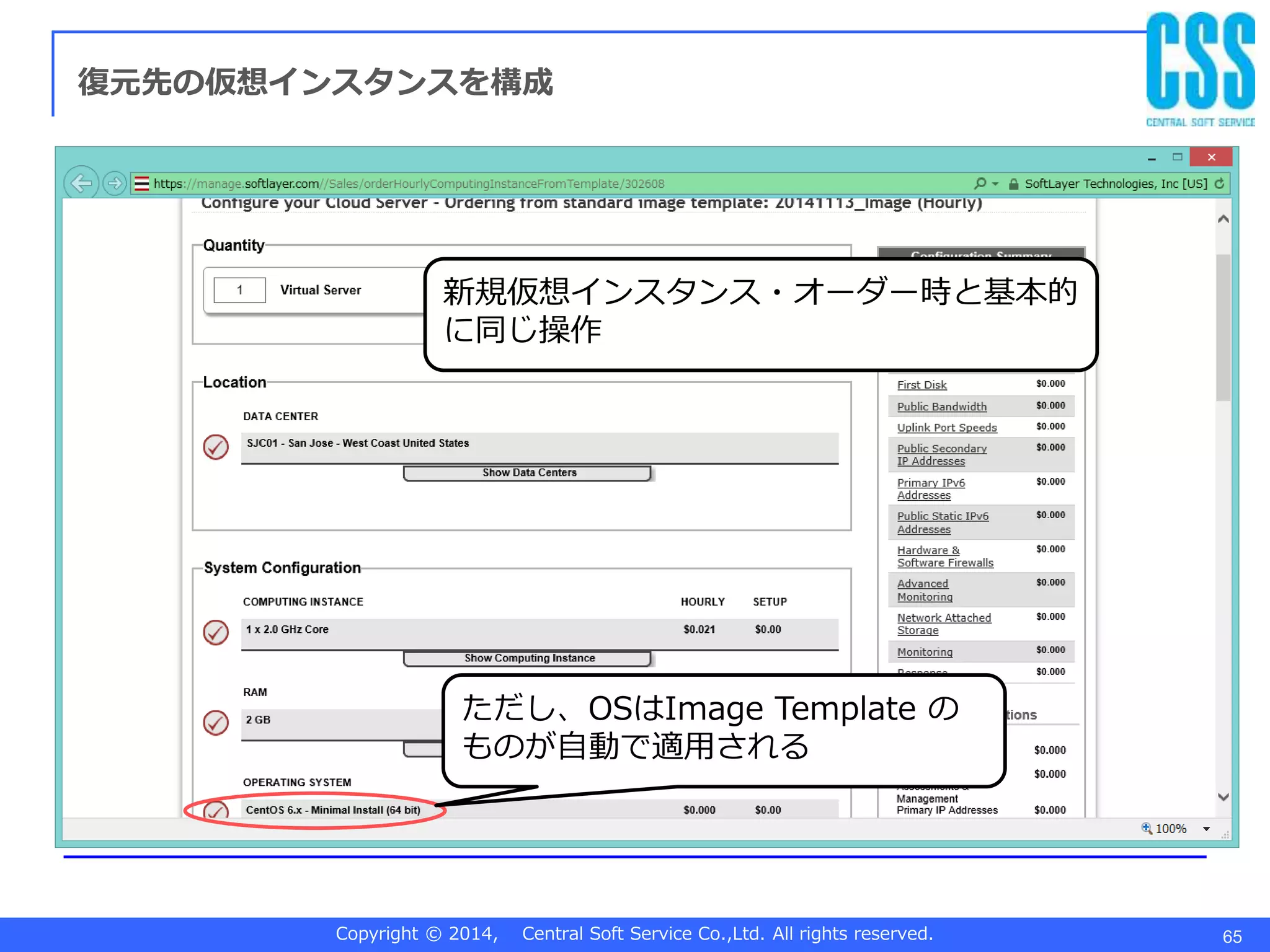The image size is (1270, 952).
Task: Open the Advanced Monitoring link
Action: [x=925, y=590]
